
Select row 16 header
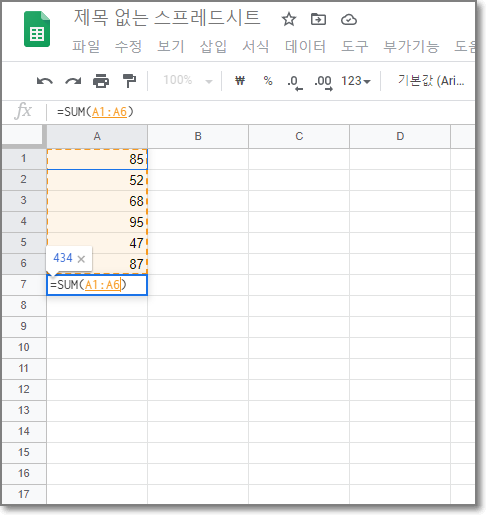coord(23,474)
